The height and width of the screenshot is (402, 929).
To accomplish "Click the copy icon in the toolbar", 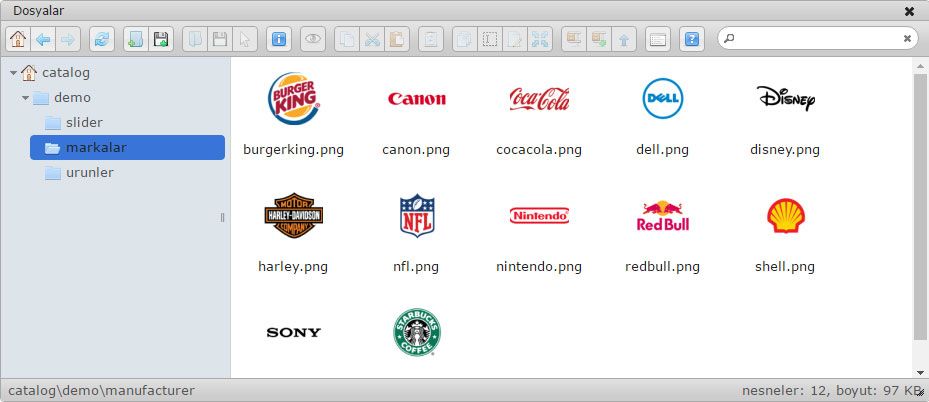I will pos(347,40).
